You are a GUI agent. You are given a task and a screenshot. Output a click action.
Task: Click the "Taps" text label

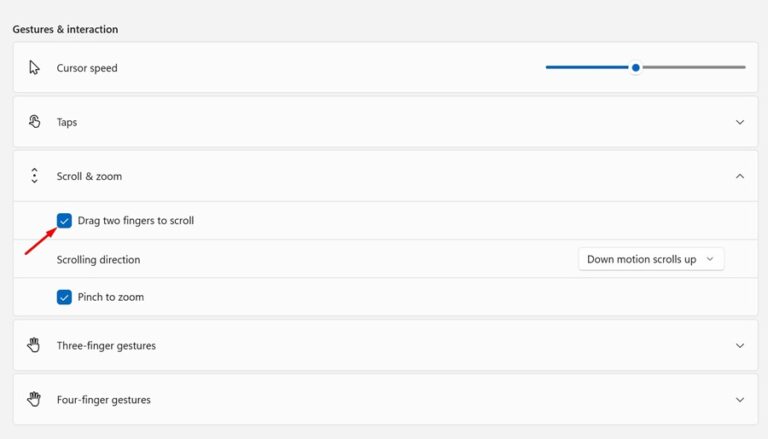click(67, 122)
